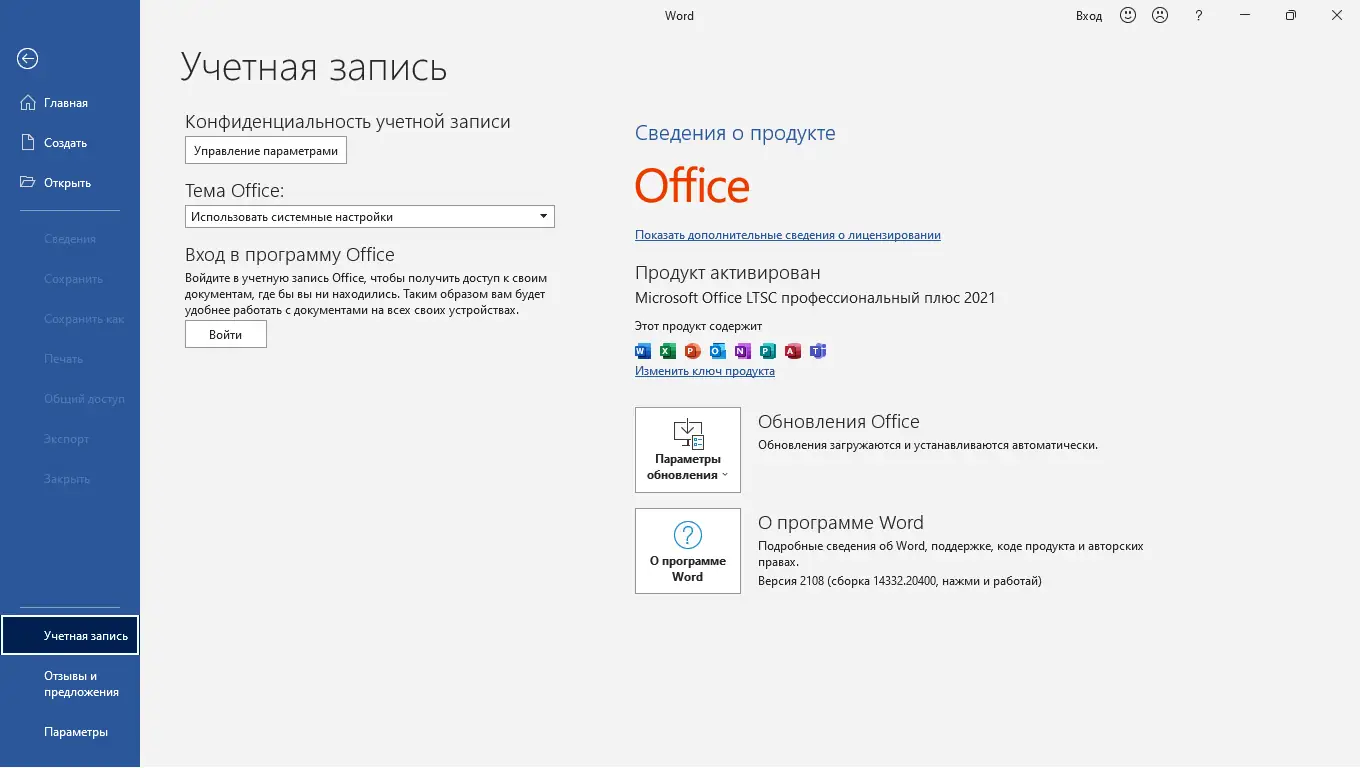Click the OneNote product icon

pos(742,351)
